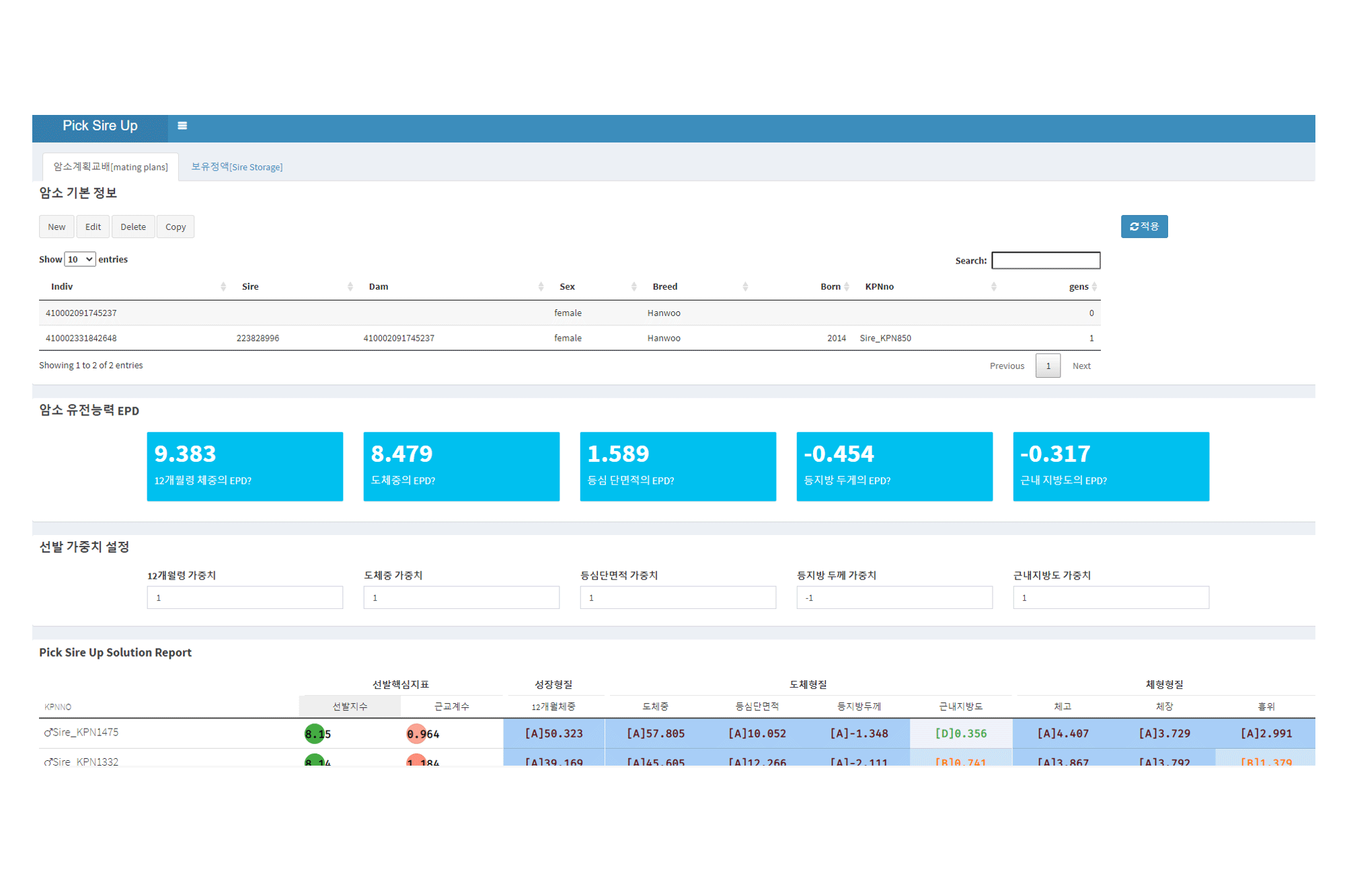Click the 9.383 12개월령 체중 EPD box
This screenshot has height=896, width=1345.
(245, 466)
